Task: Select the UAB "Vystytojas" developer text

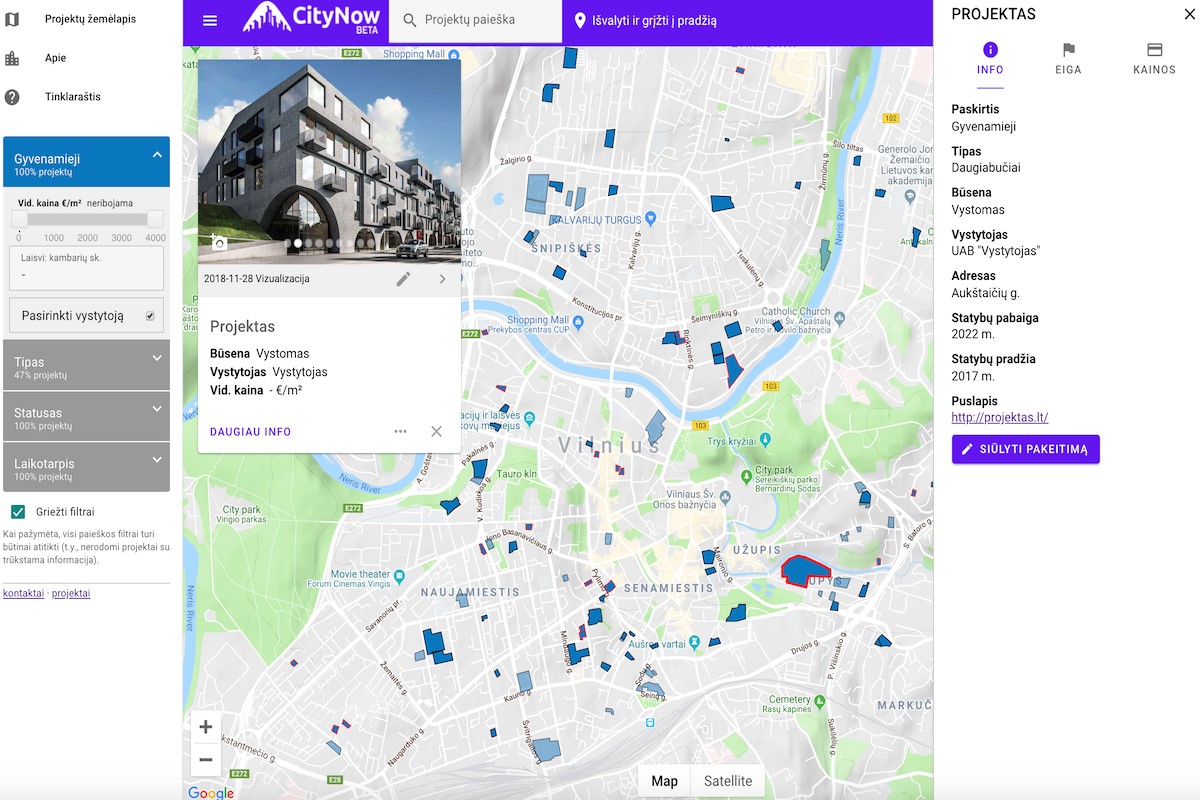Action: tap(995, 252)
